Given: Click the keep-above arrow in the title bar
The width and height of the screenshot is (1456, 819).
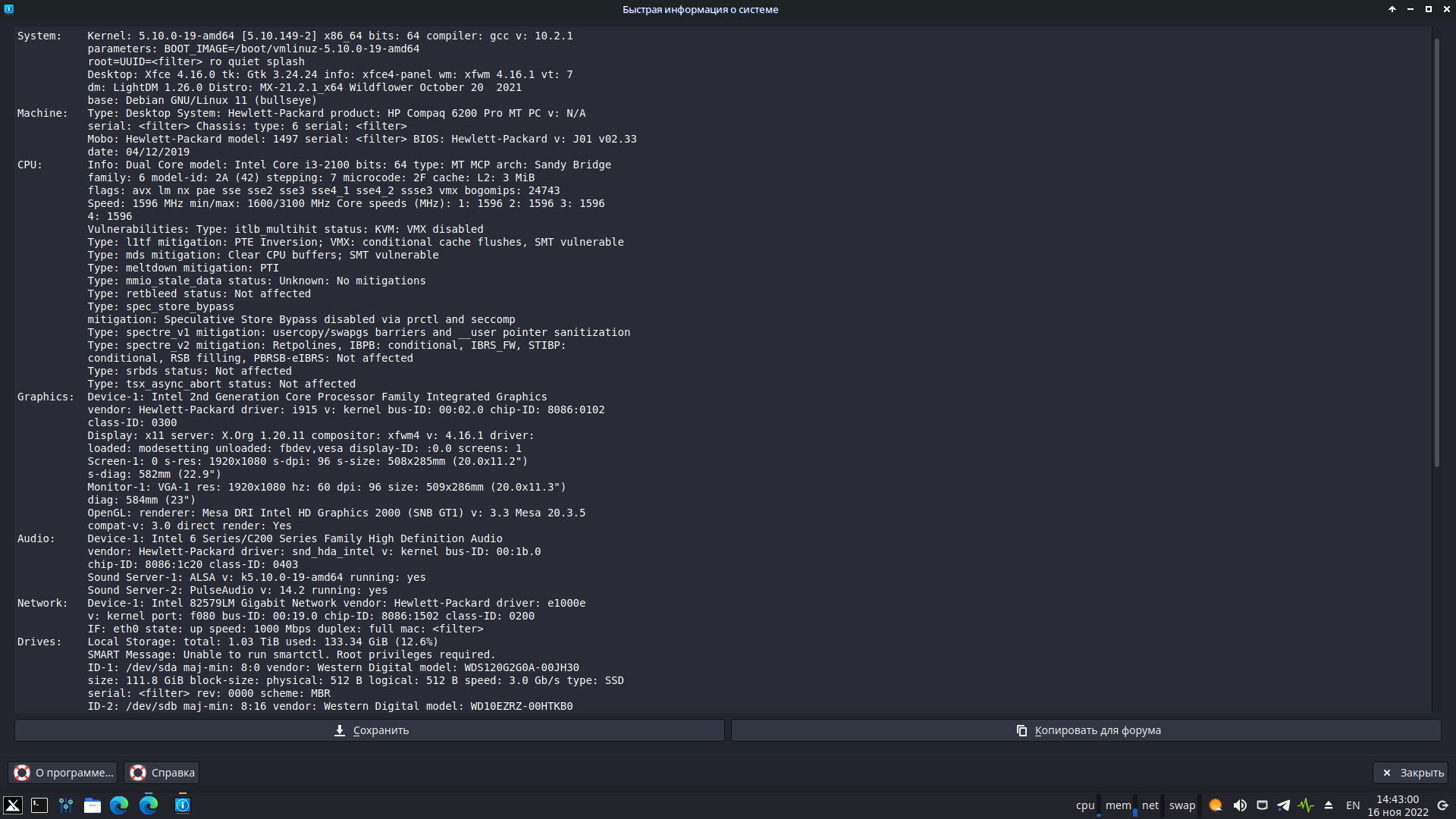Looking at the screenshot, I should [x=1392, y=9].
